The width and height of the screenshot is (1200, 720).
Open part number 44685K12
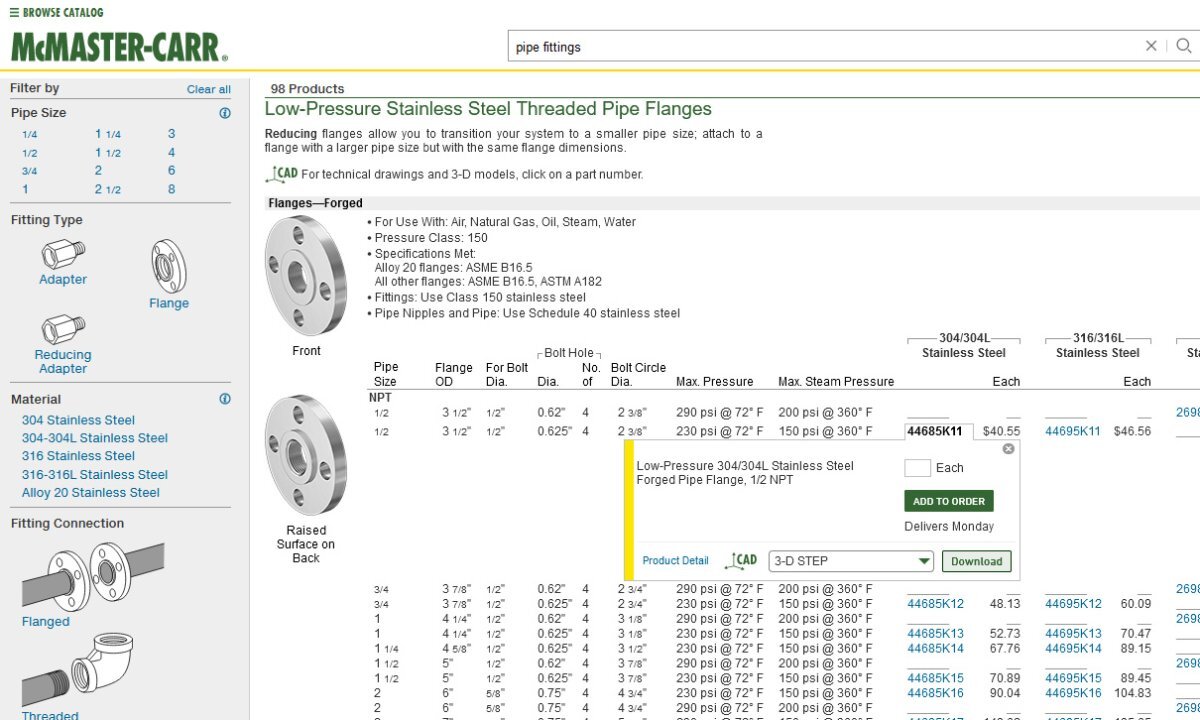point(936,604)
